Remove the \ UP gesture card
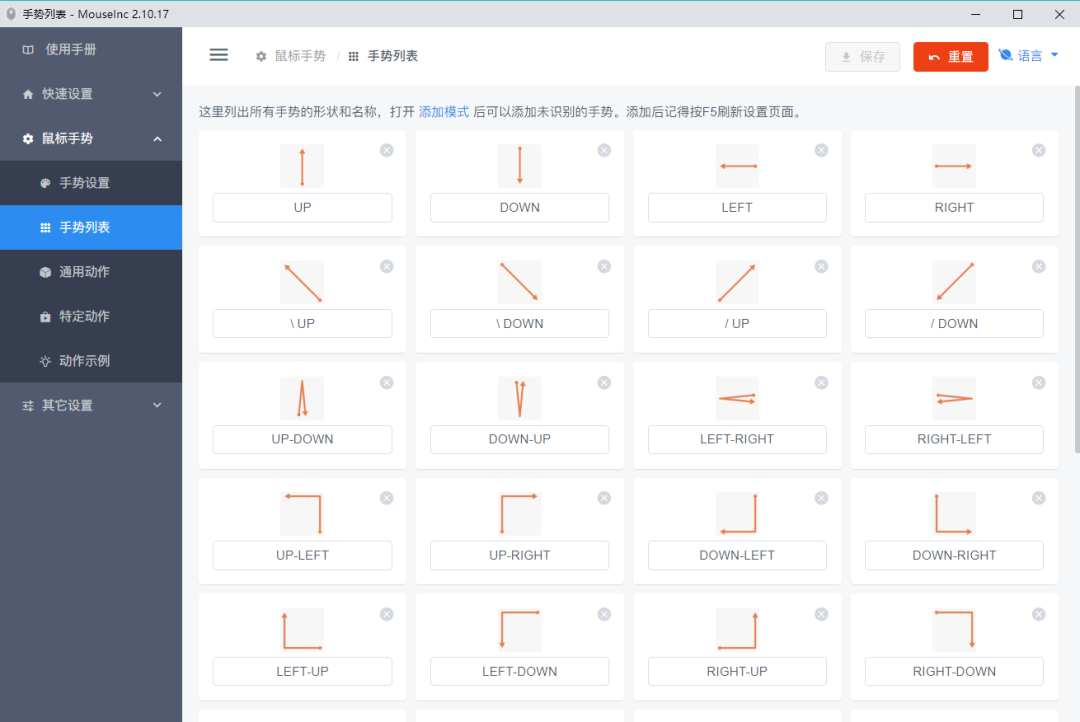This screenshot has height=722, width=1080. coord(386,267)
